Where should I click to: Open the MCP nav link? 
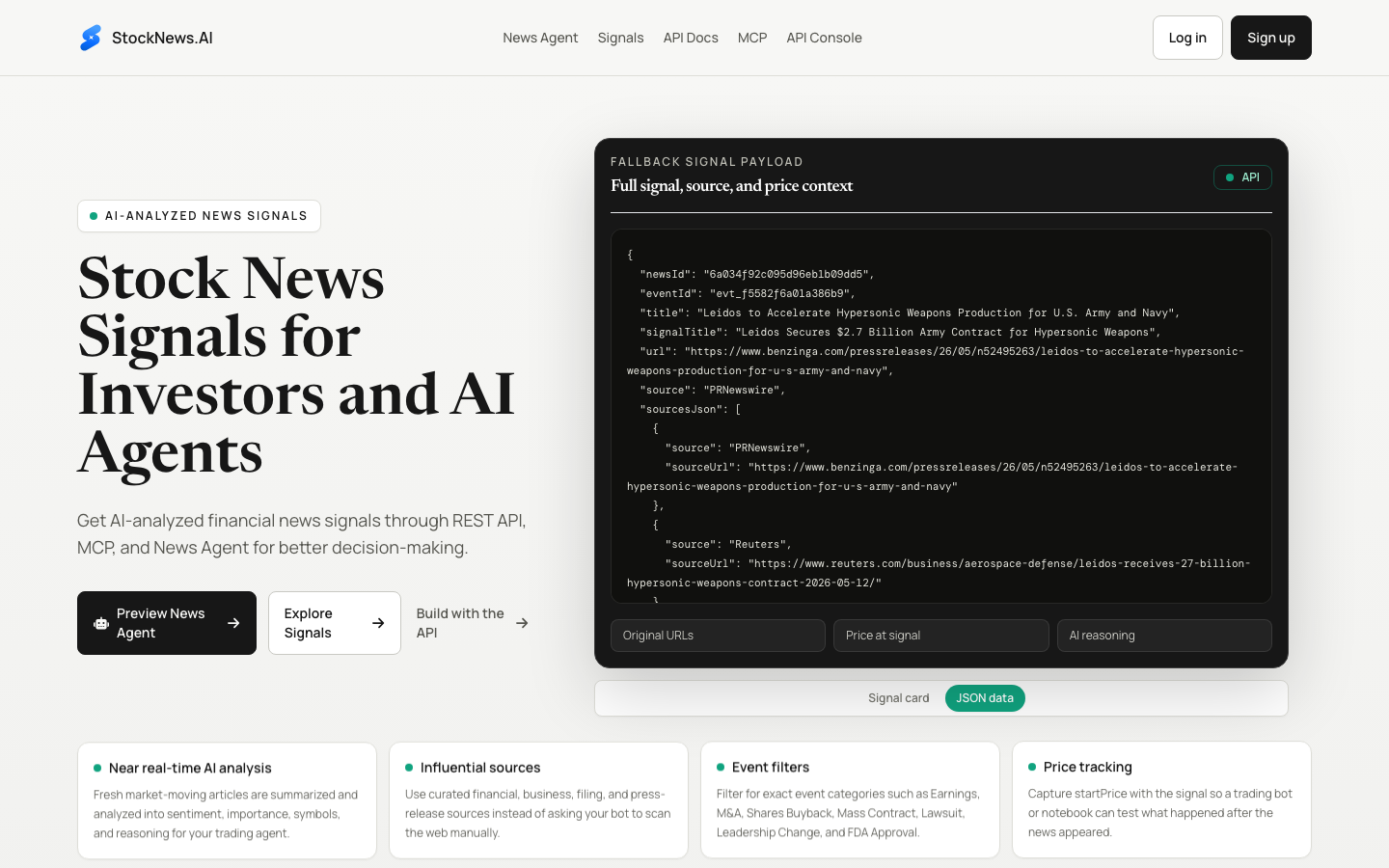tap(752, 38)
